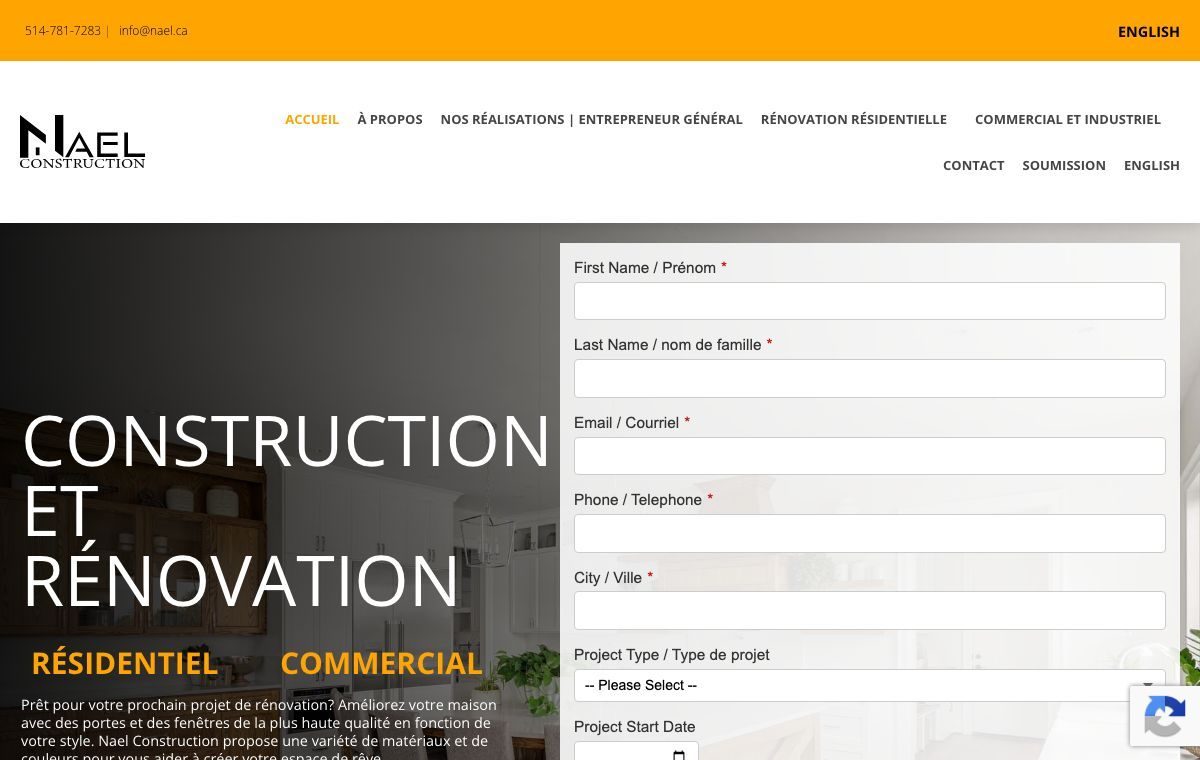Click the Construction et Rénovation headline

(286, 510)
